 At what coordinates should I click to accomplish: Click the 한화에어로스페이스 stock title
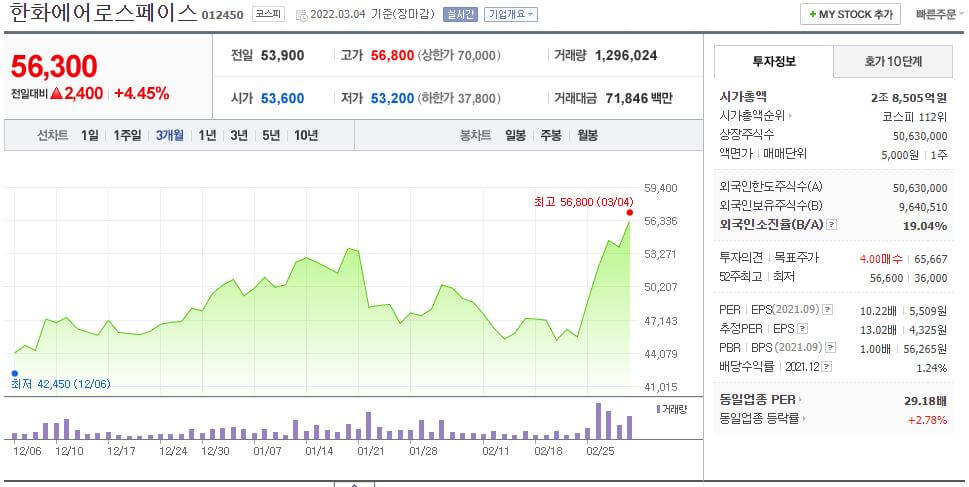click(x=104, y=12)
